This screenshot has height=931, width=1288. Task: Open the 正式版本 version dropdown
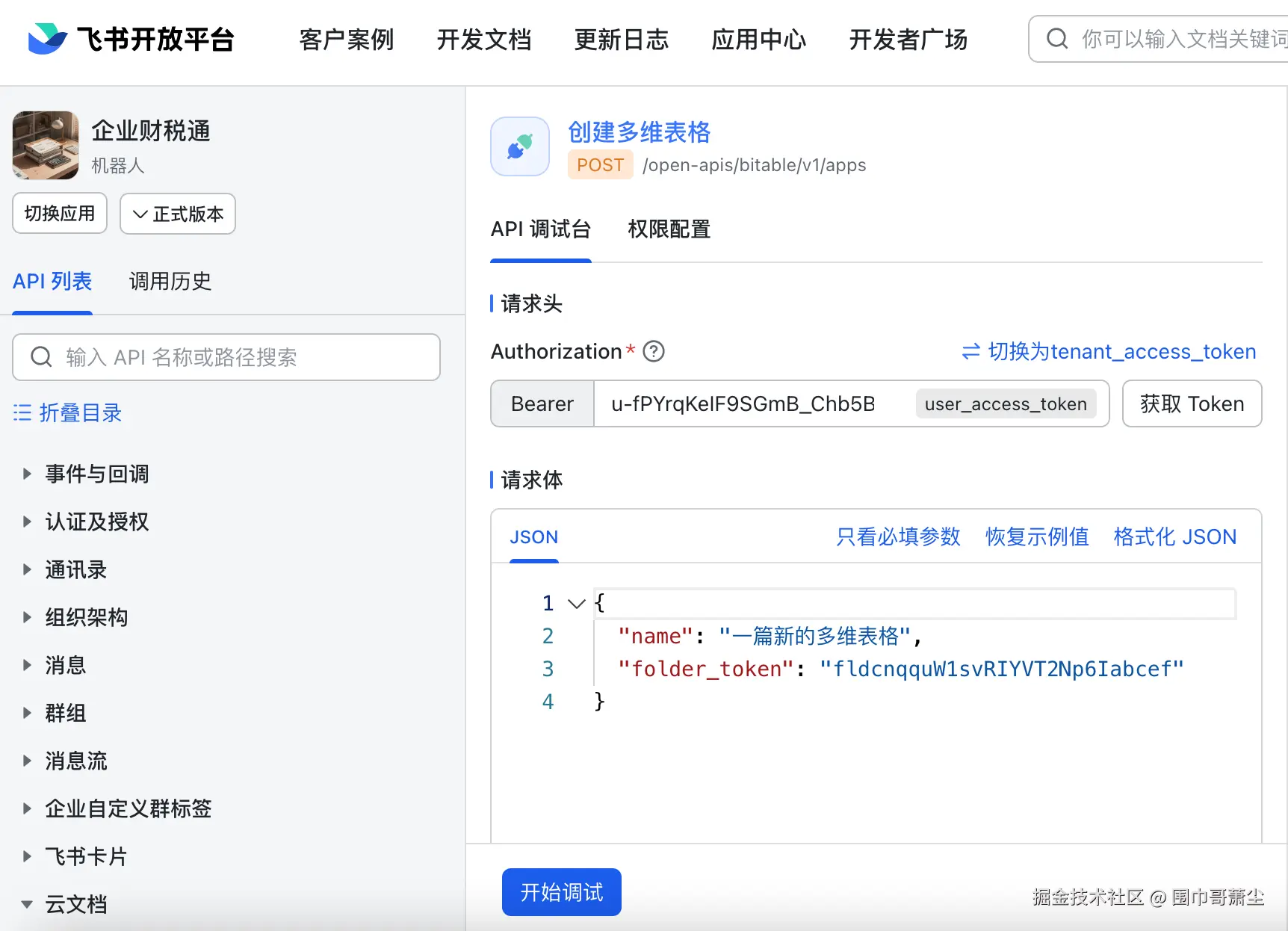pyautogui.click(x=177, y=214)
